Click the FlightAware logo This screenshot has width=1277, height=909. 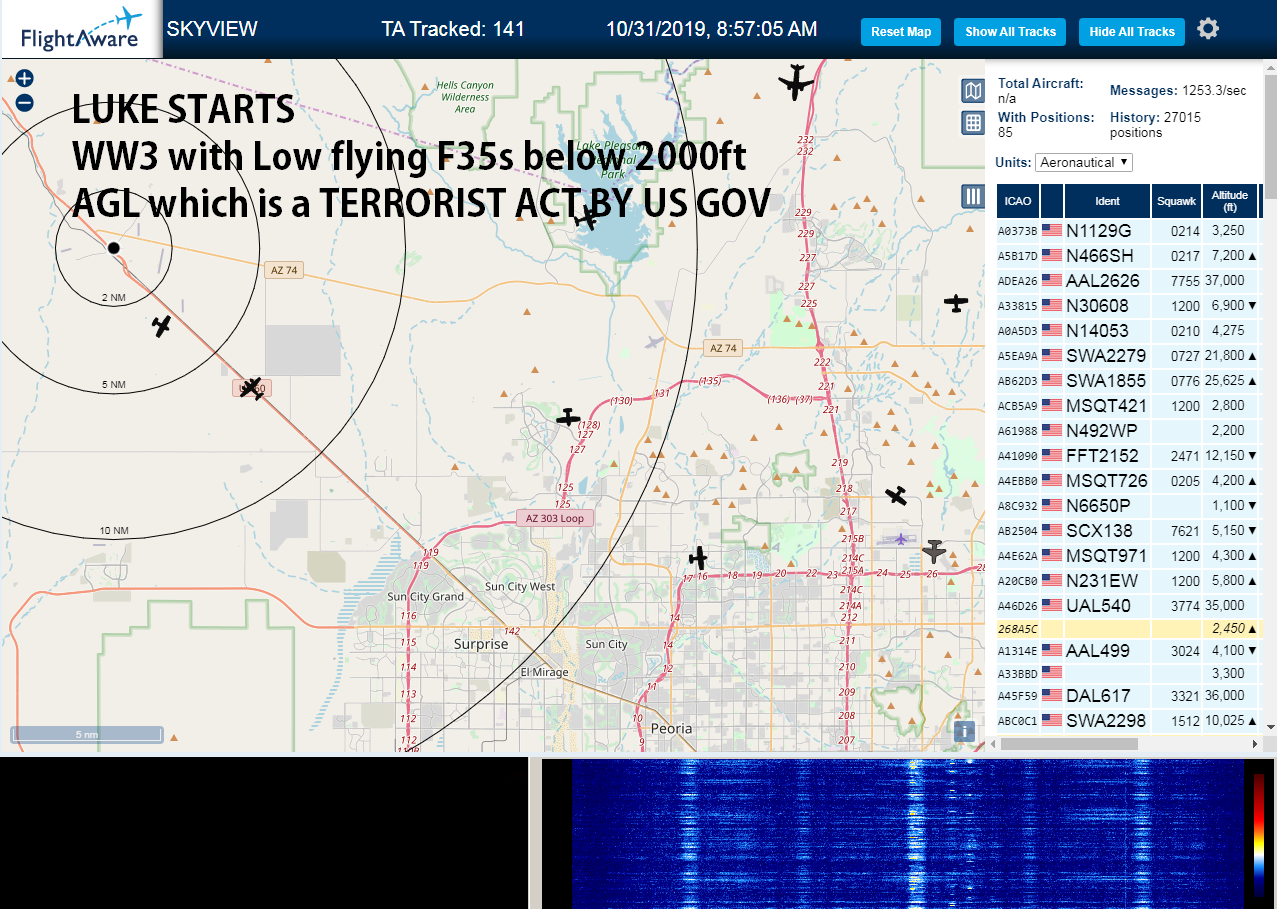tap(81, 29)
